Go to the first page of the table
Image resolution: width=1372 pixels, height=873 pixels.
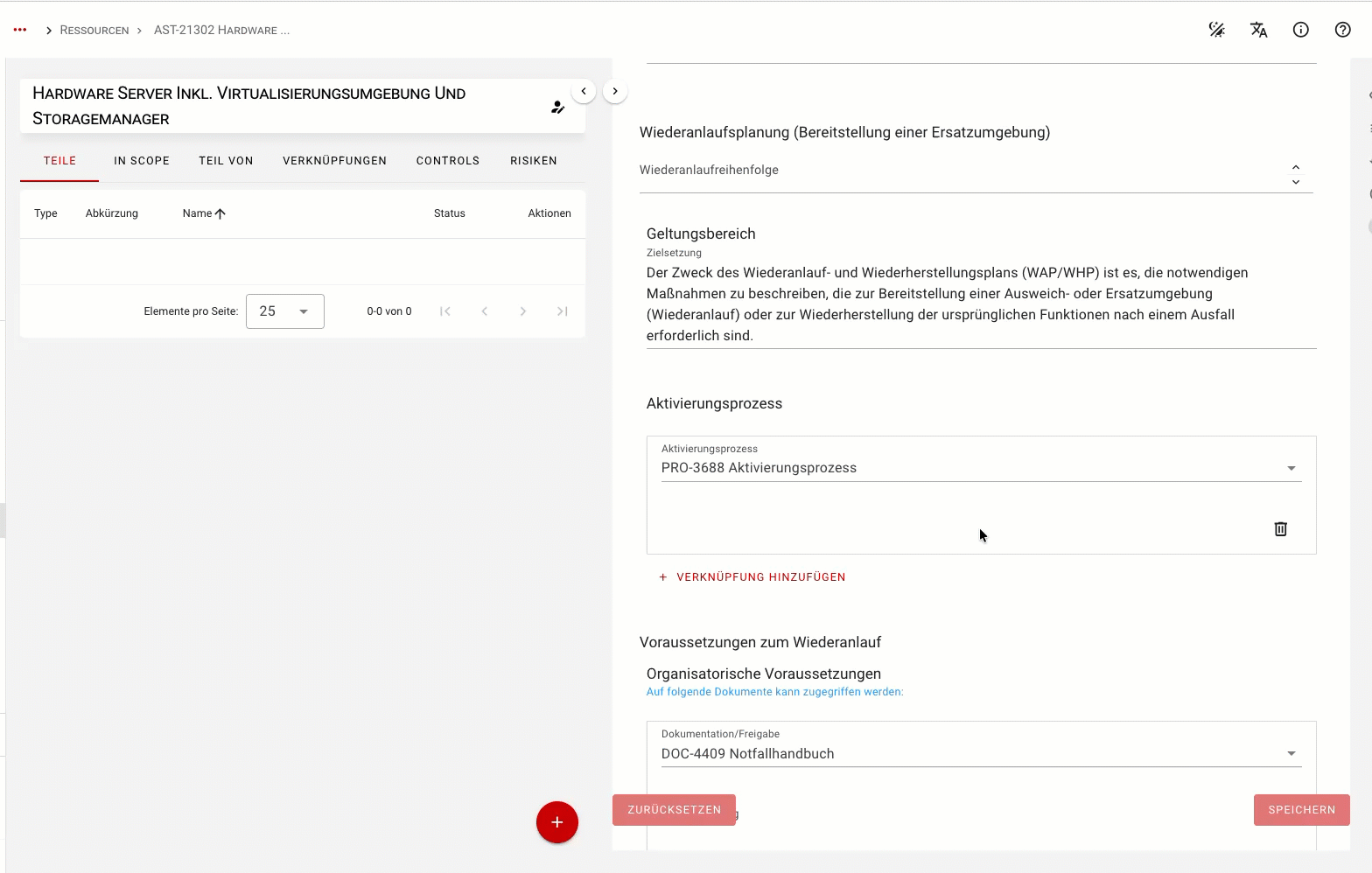coord(445,311)
